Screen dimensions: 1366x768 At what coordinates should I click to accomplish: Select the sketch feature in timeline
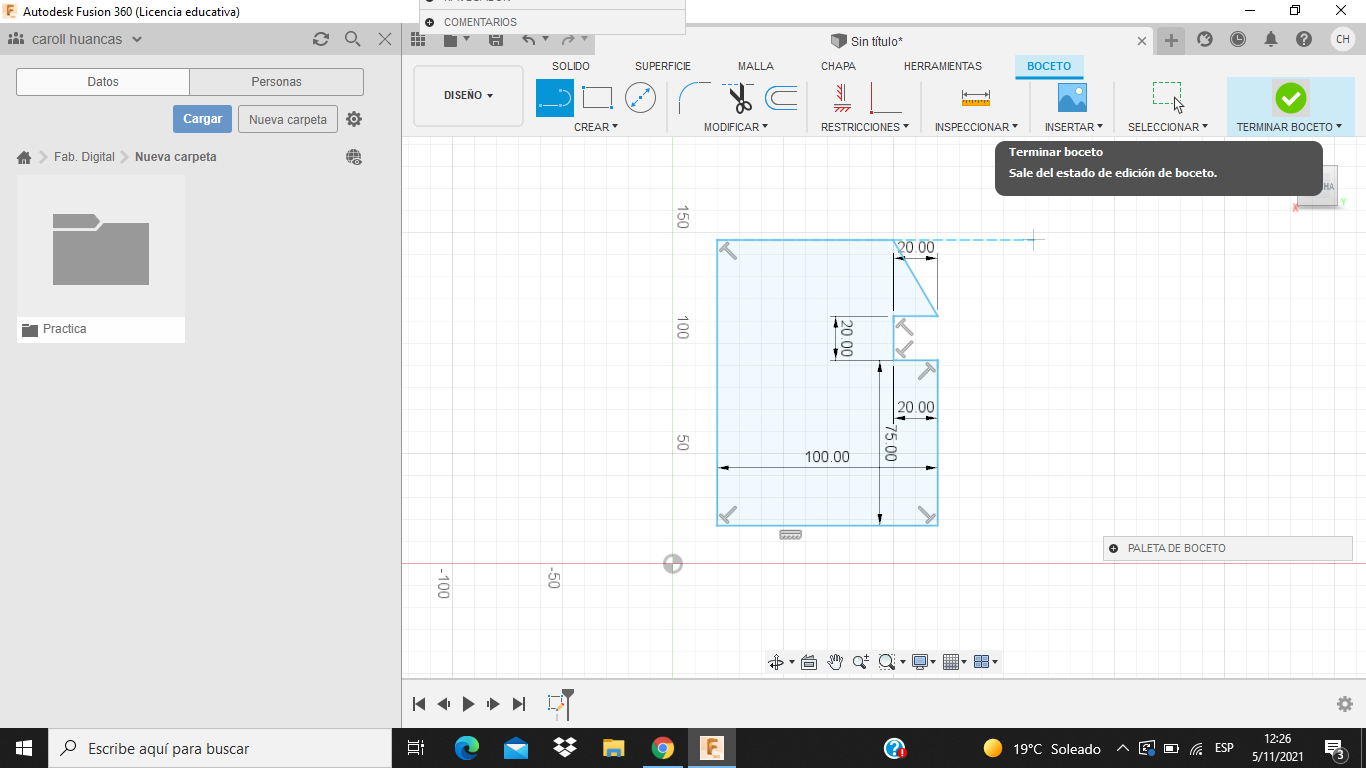(556, 704)
